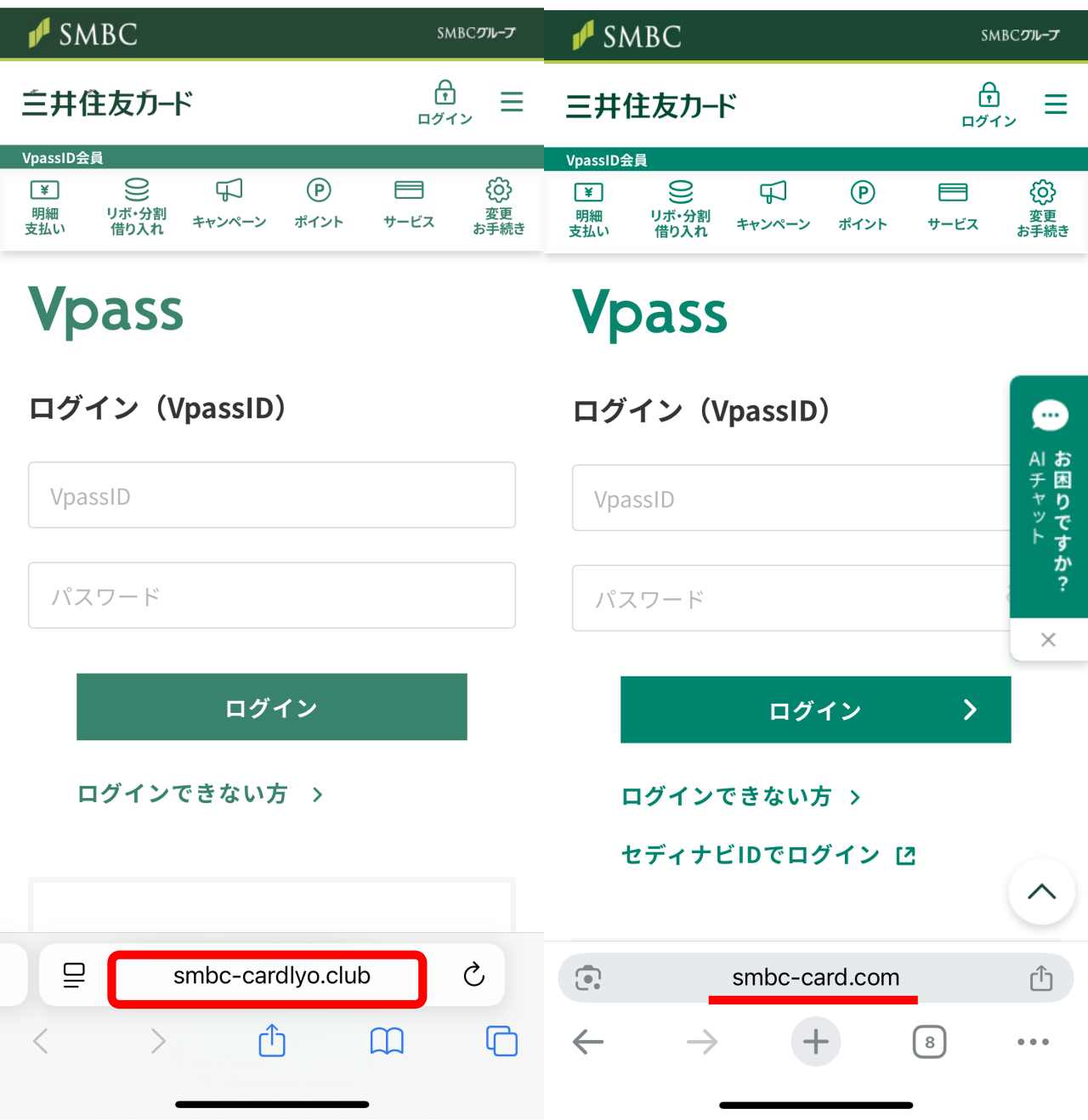Image resolution: width=1088 pixels, height=1120 pixels.
Task: Tap green ログイン button with arrow
Action: [815, 710]
